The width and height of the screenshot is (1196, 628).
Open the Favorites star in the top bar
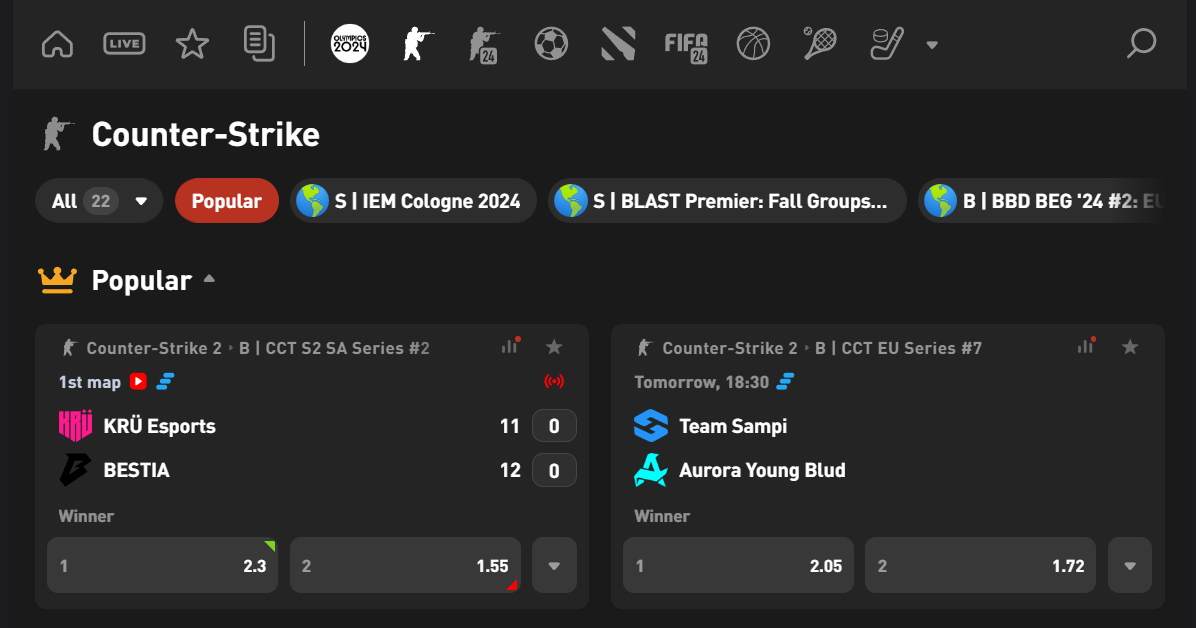(192, 44)
